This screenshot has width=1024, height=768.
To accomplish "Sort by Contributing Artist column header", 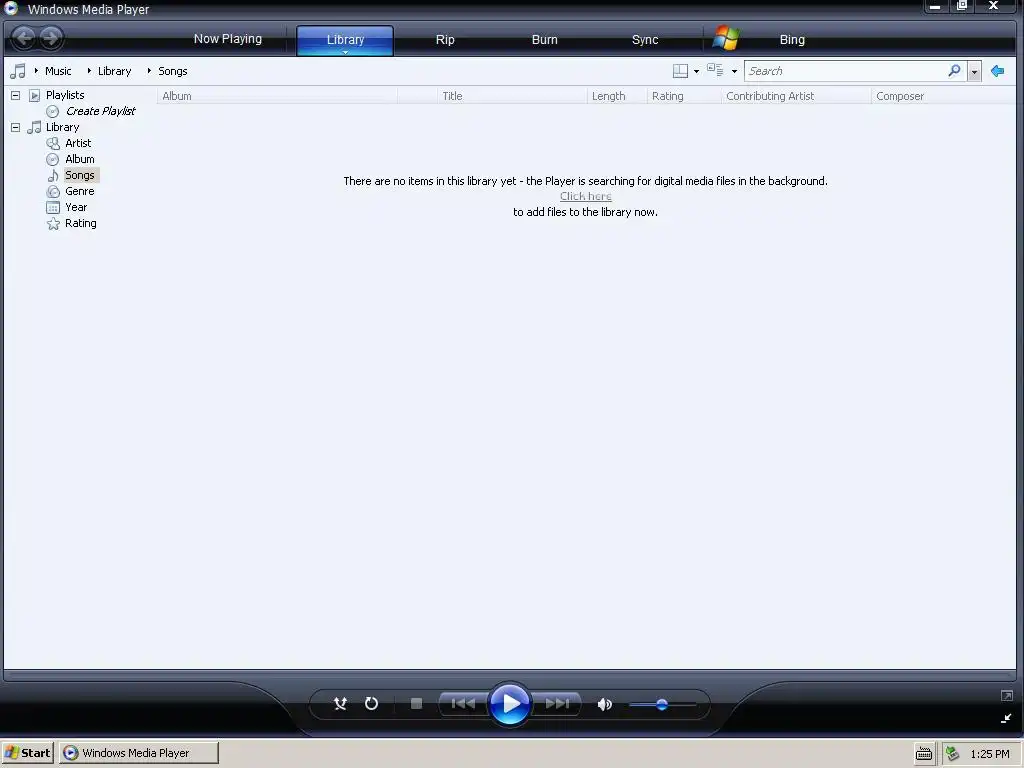I will (x=796, y=96).
